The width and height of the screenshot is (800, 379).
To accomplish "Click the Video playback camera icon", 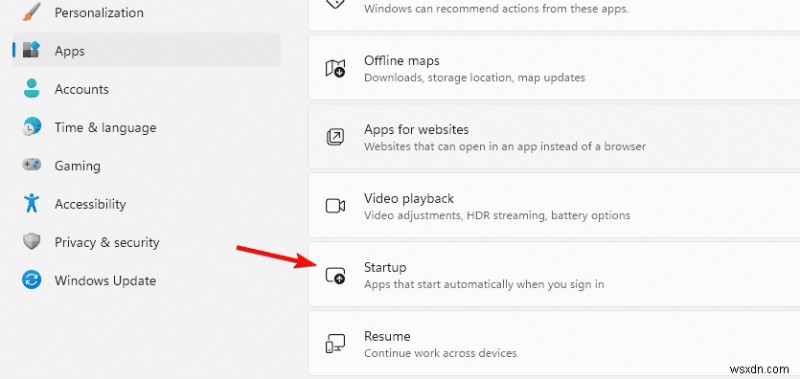I will (x=335, y=206).
